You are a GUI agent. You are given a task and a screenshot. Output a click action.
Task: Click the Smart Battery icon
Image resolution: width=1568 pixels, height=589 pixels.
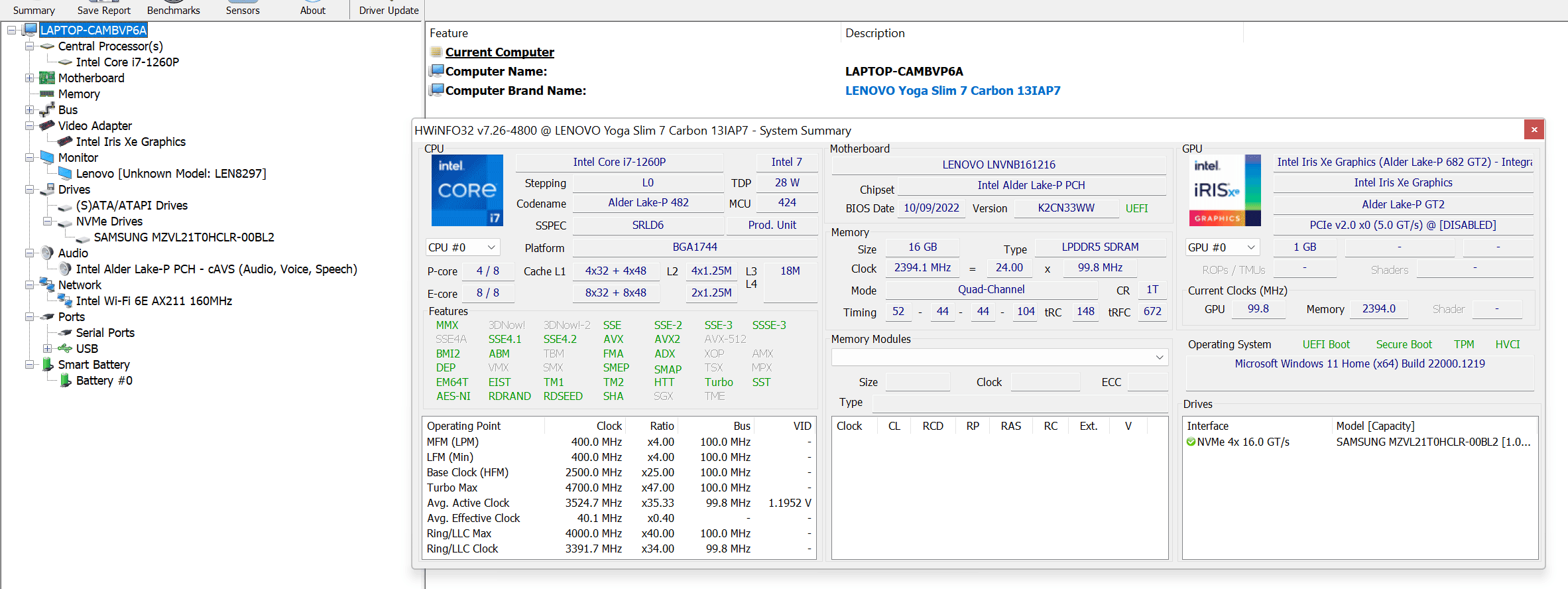click(x=47, y=364)
